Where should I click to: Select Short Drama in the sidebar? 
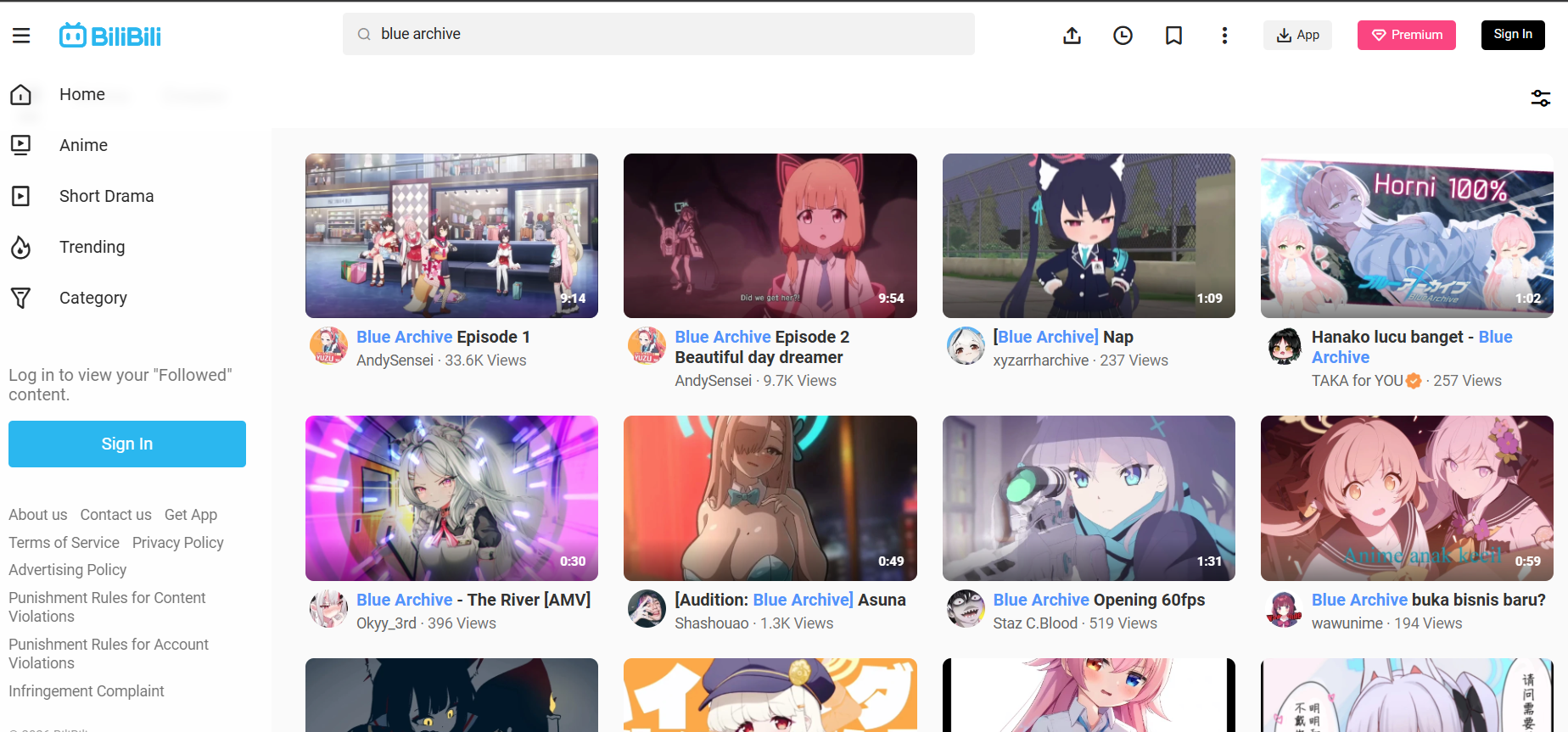[107, 196]
